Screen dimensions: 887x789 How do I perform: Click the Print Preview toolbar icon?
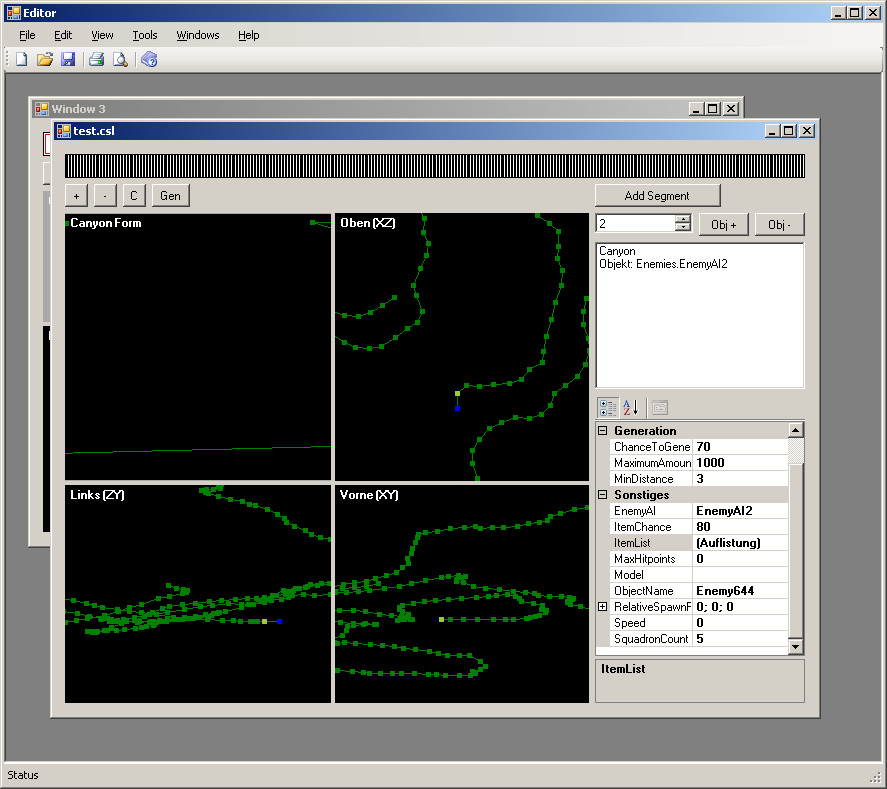120,59
